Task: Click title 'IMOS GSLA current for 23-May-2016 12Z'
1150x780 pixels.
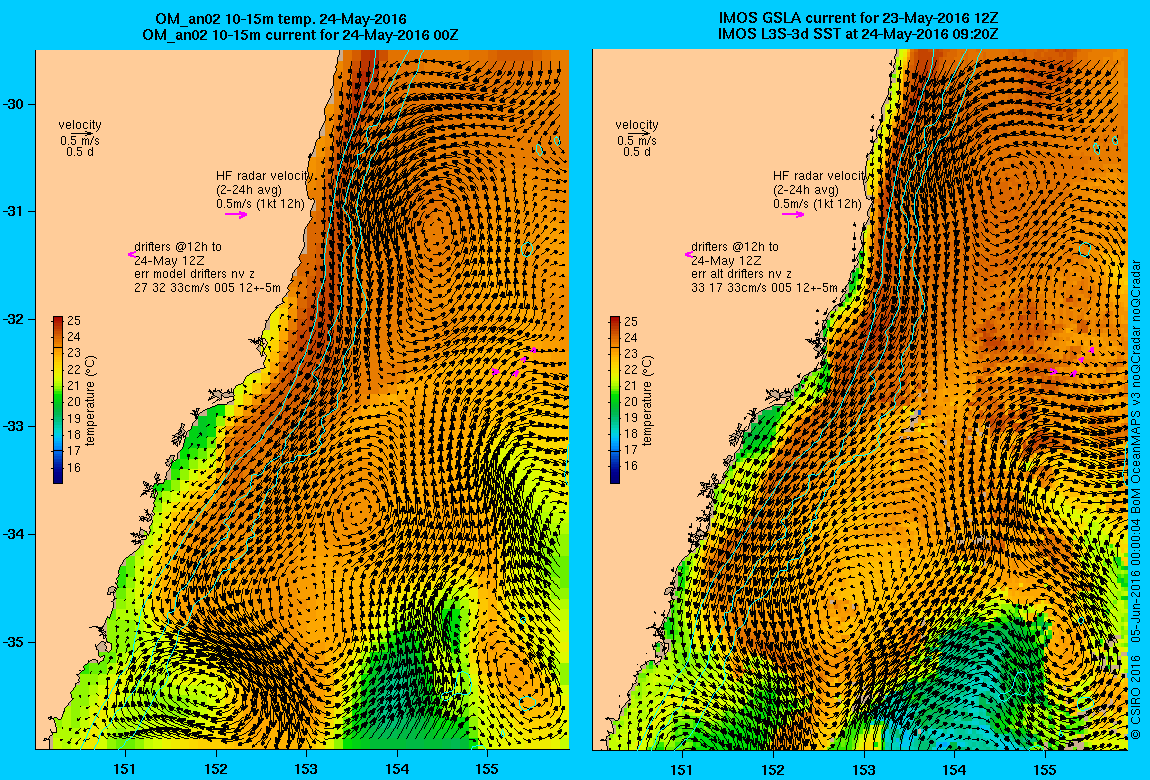Action: click(x=859, y=19)
